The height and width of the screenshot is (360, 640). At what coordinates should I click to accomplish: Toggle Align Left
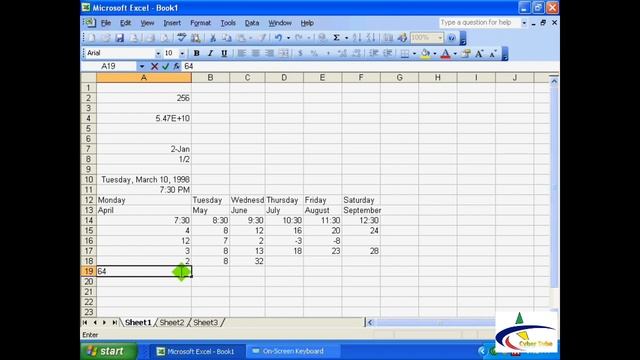pos(242,53)
